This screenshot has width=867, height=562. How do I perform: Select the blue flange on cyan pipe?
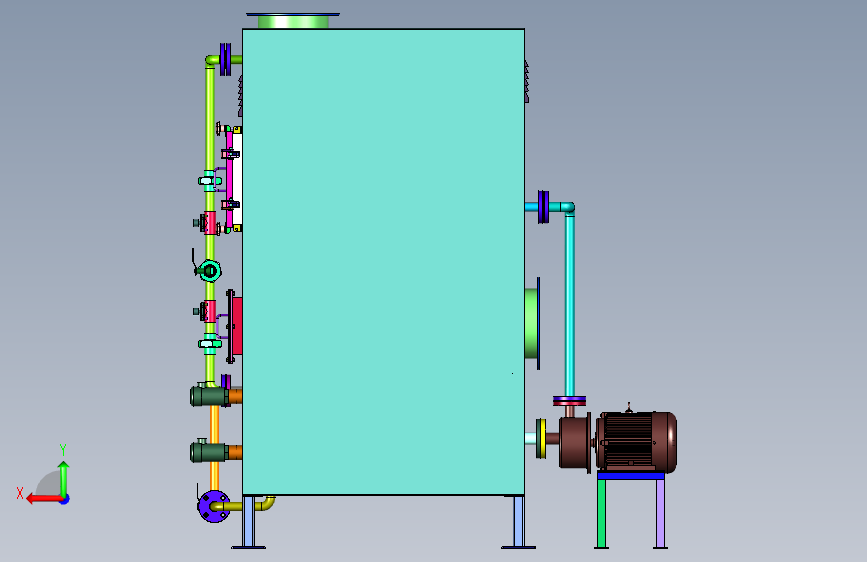click(544, 207)
